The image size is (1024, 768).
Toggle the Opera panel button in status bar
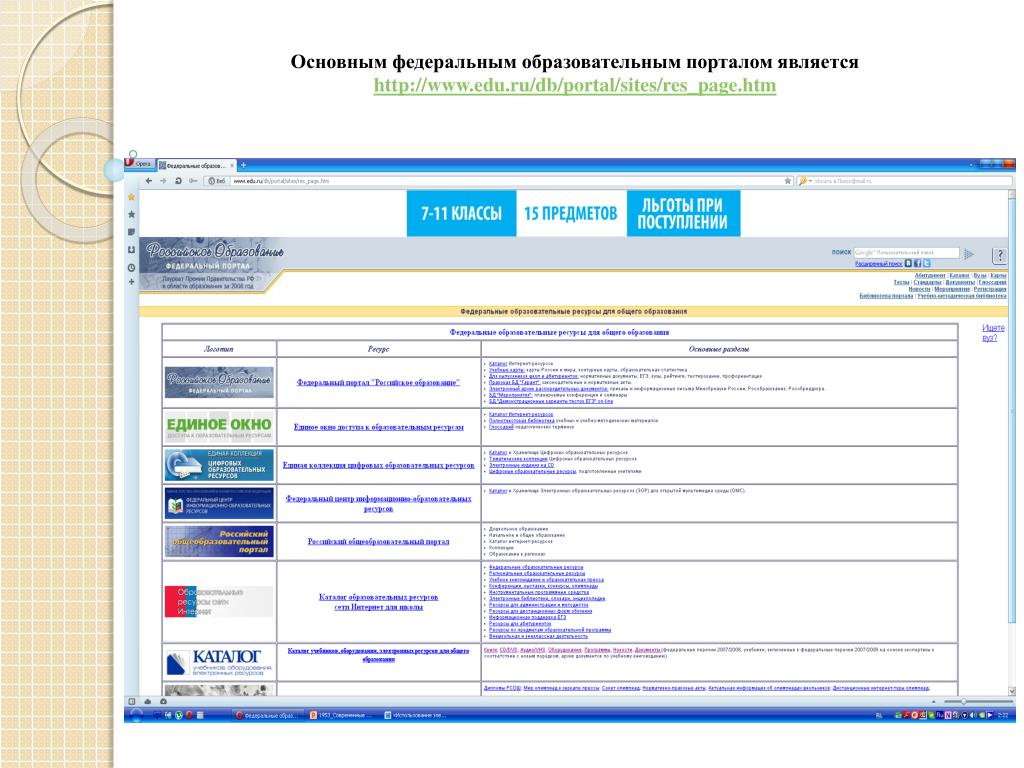pos(132,701)
